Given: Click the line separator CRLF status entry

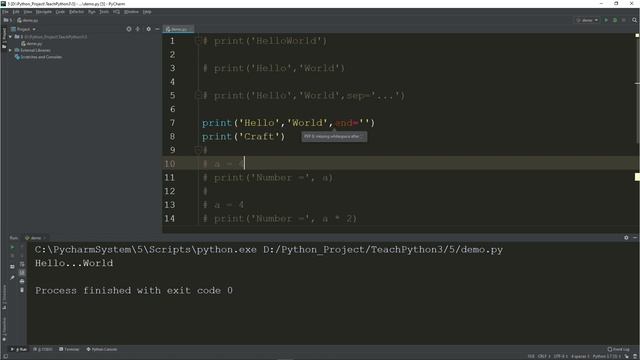Looking at the screenshot, I should click(544, 356).
